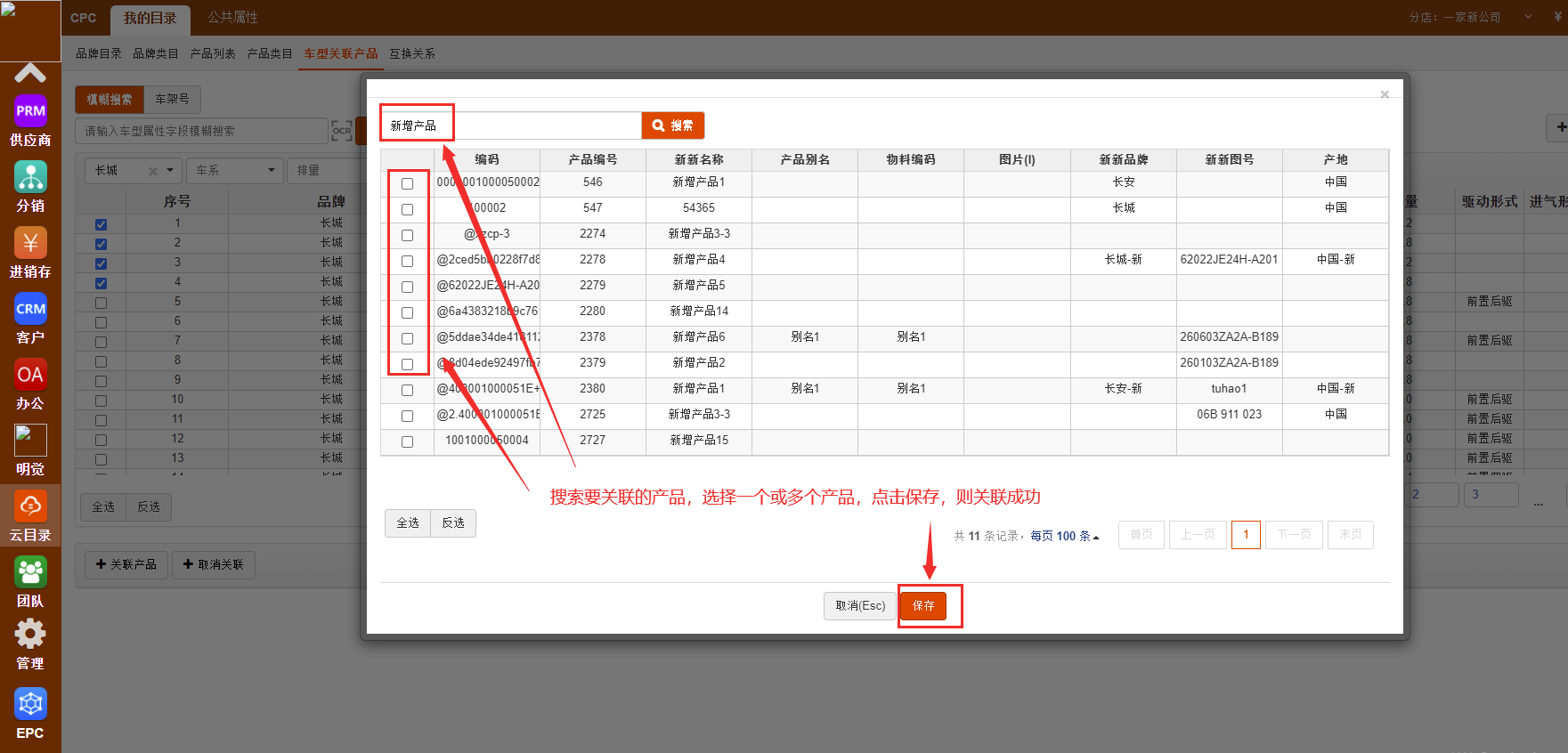1568x753 pixels.
Task: Open the 车系 series dropdown
Action: 235,170
